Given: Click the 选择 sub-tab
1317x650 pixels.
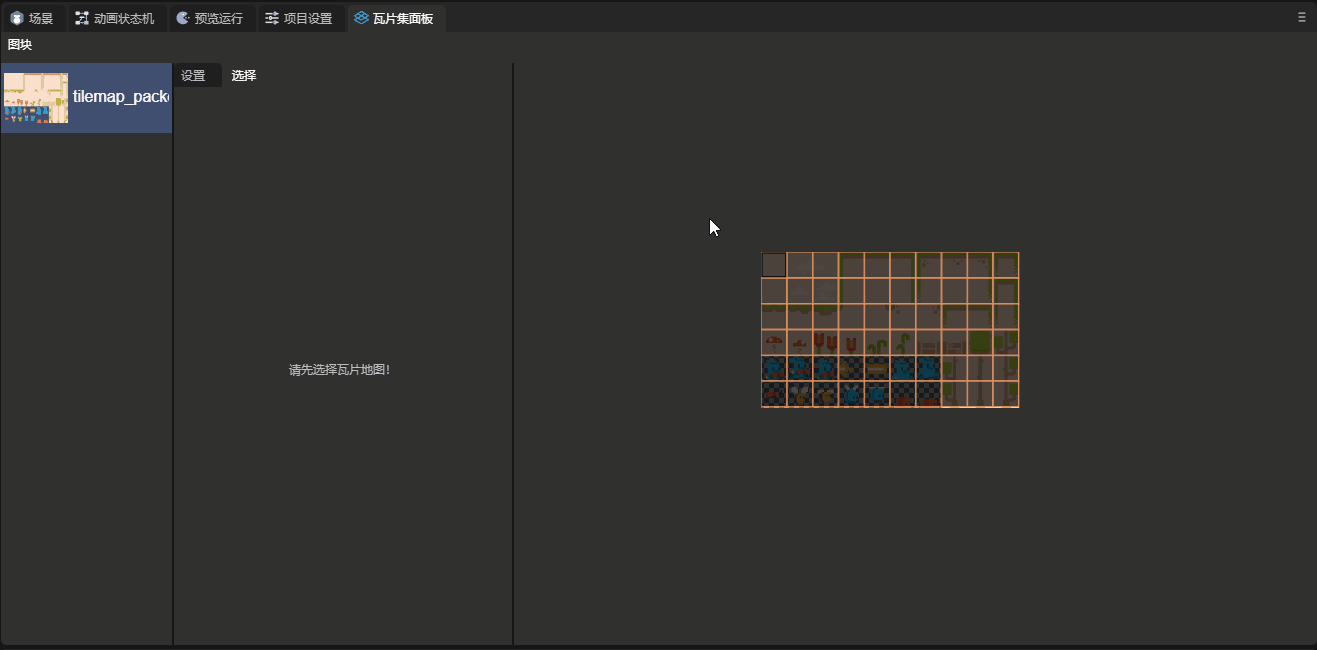Looking at the screenshot, I should pyautogui.click(x=244, y=76).
